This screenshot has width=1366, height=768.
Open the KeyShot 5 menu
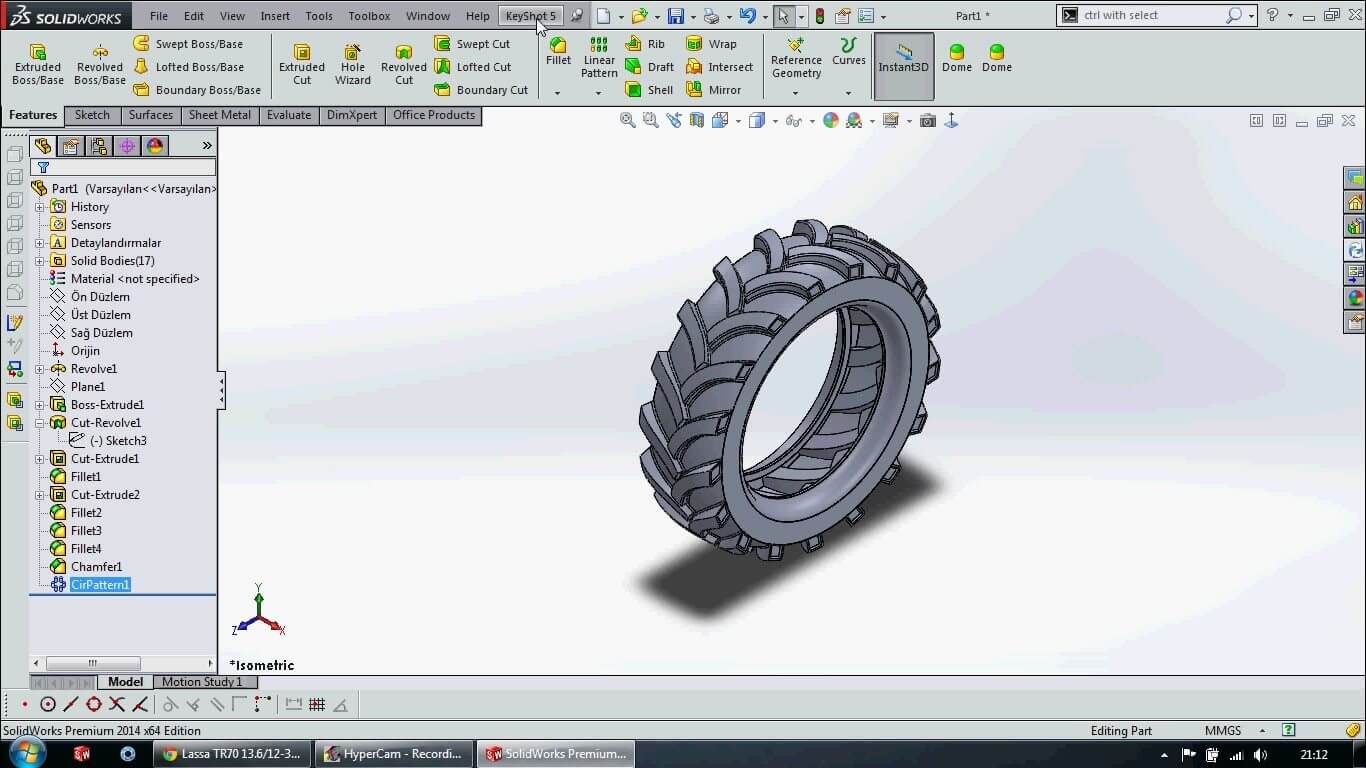click(x=530, y=16)
